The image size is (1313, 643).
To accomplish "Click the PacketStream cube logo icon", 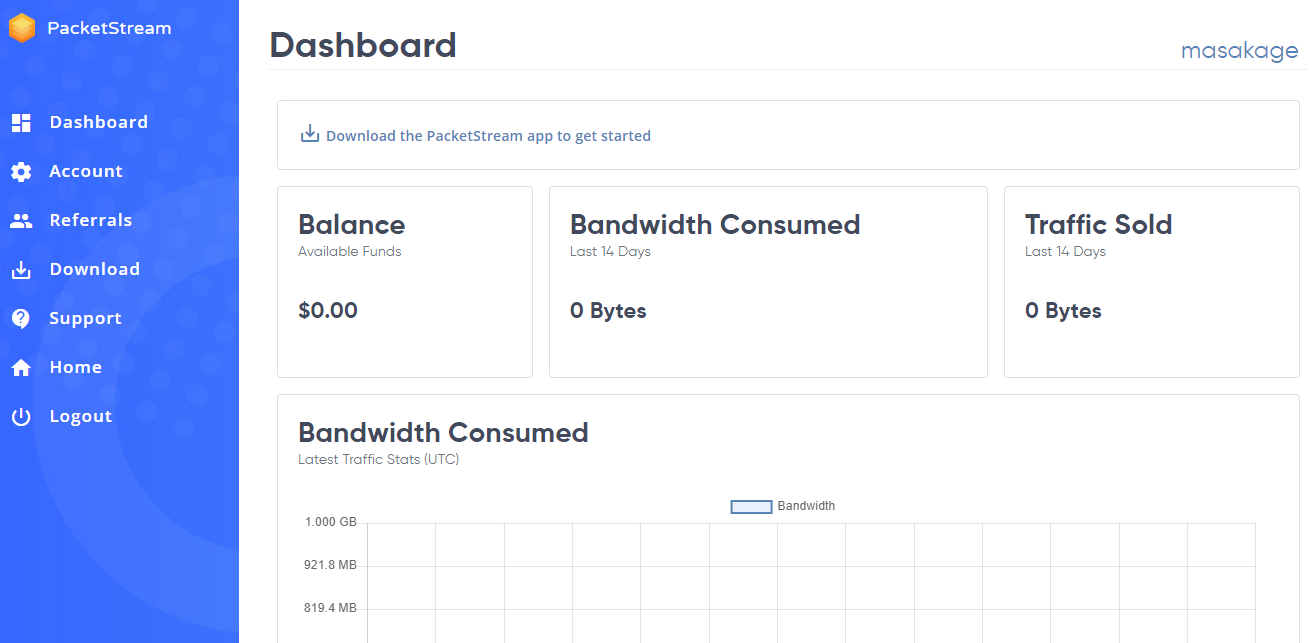I will [x=22, y=28].
